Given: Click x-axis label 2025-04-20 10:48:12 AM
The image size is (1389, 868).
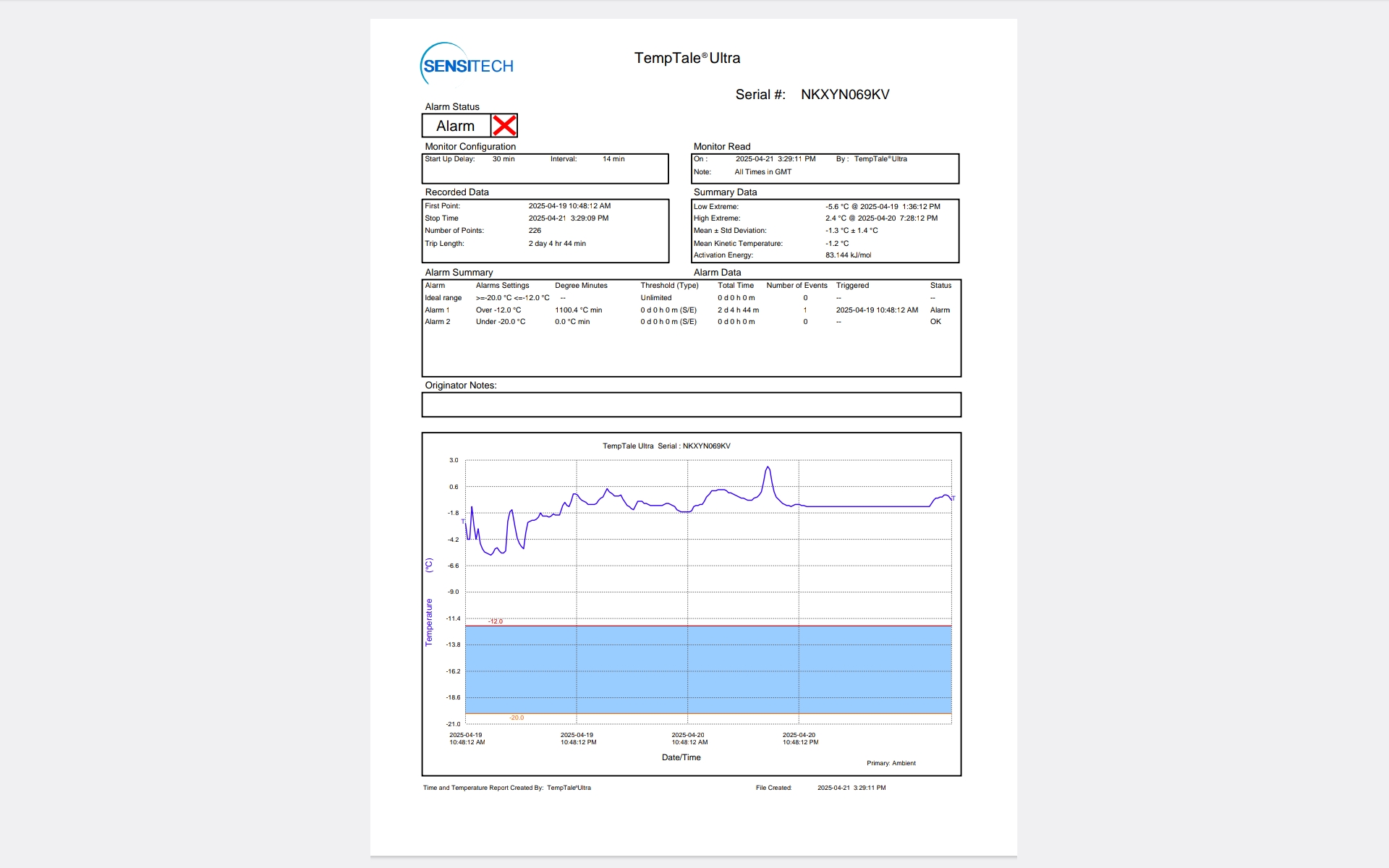Looking at the screenshot, I should (689, 739).
